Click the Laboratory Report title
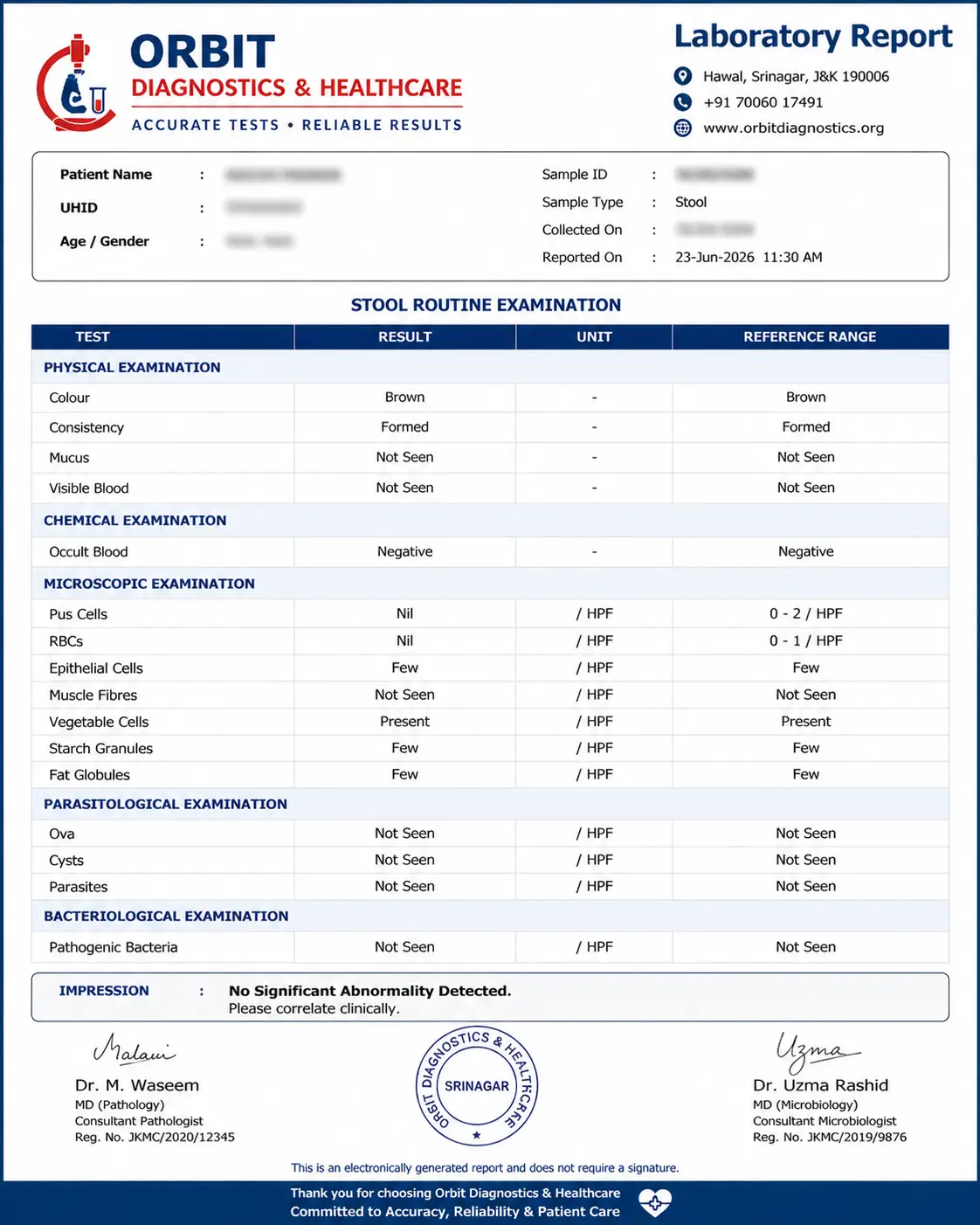 [x=812, y=36]
